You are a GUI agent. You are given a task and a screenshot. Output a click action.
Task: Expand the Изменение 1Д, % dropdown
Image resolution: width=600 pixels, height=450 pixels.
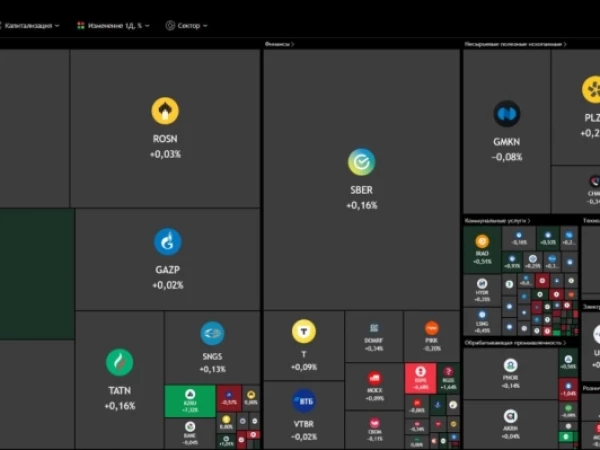click(x=113, y=26)
